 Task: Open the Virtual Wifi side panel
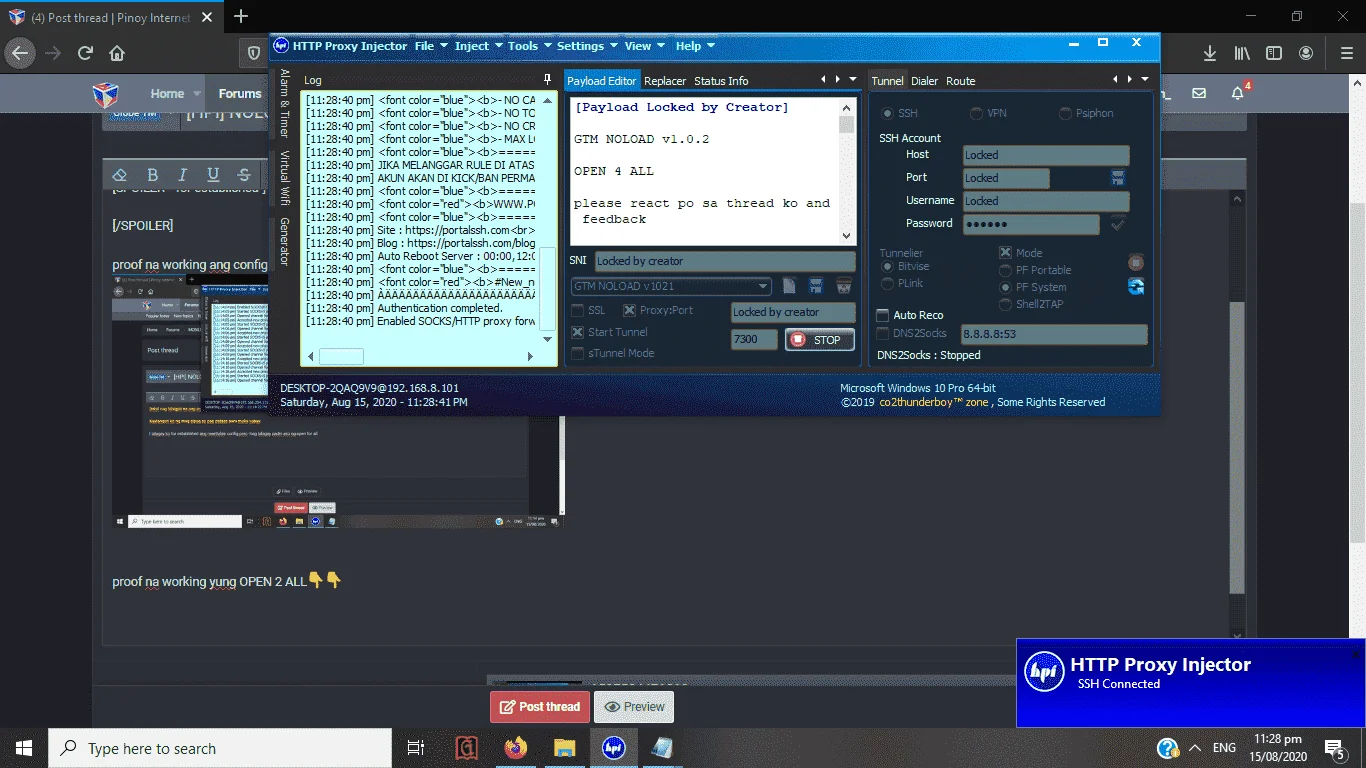click(284, 178)
